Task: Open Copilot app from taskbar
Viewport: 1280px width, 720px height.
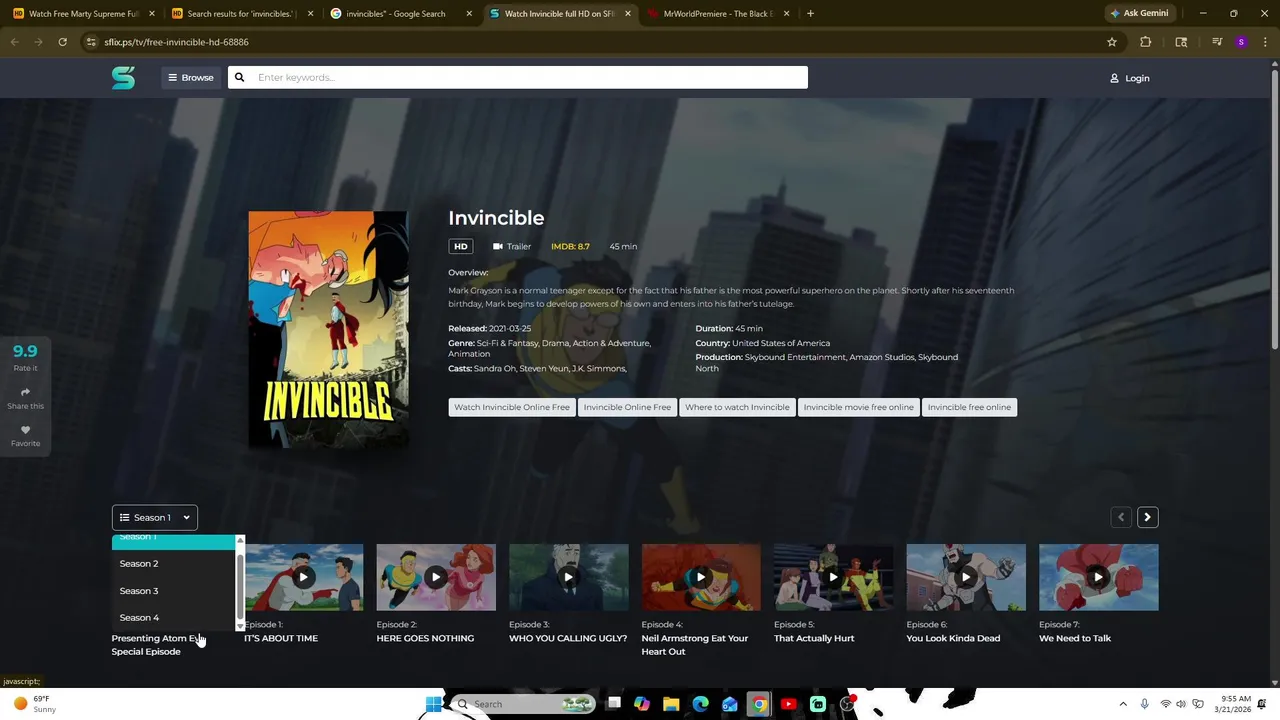Action: point(641,704)
